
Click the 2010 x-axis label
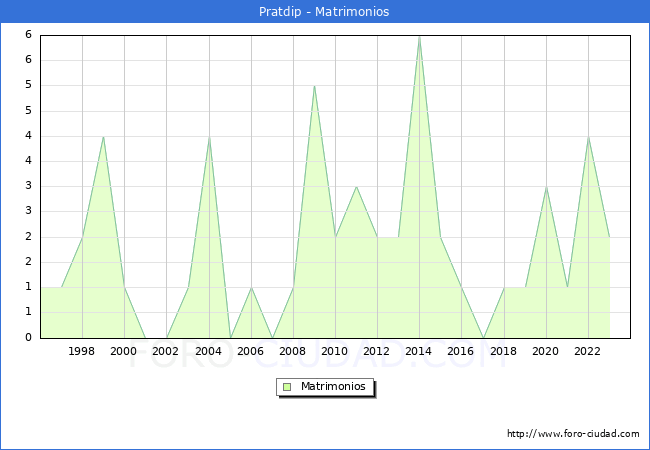pos(334,351)
